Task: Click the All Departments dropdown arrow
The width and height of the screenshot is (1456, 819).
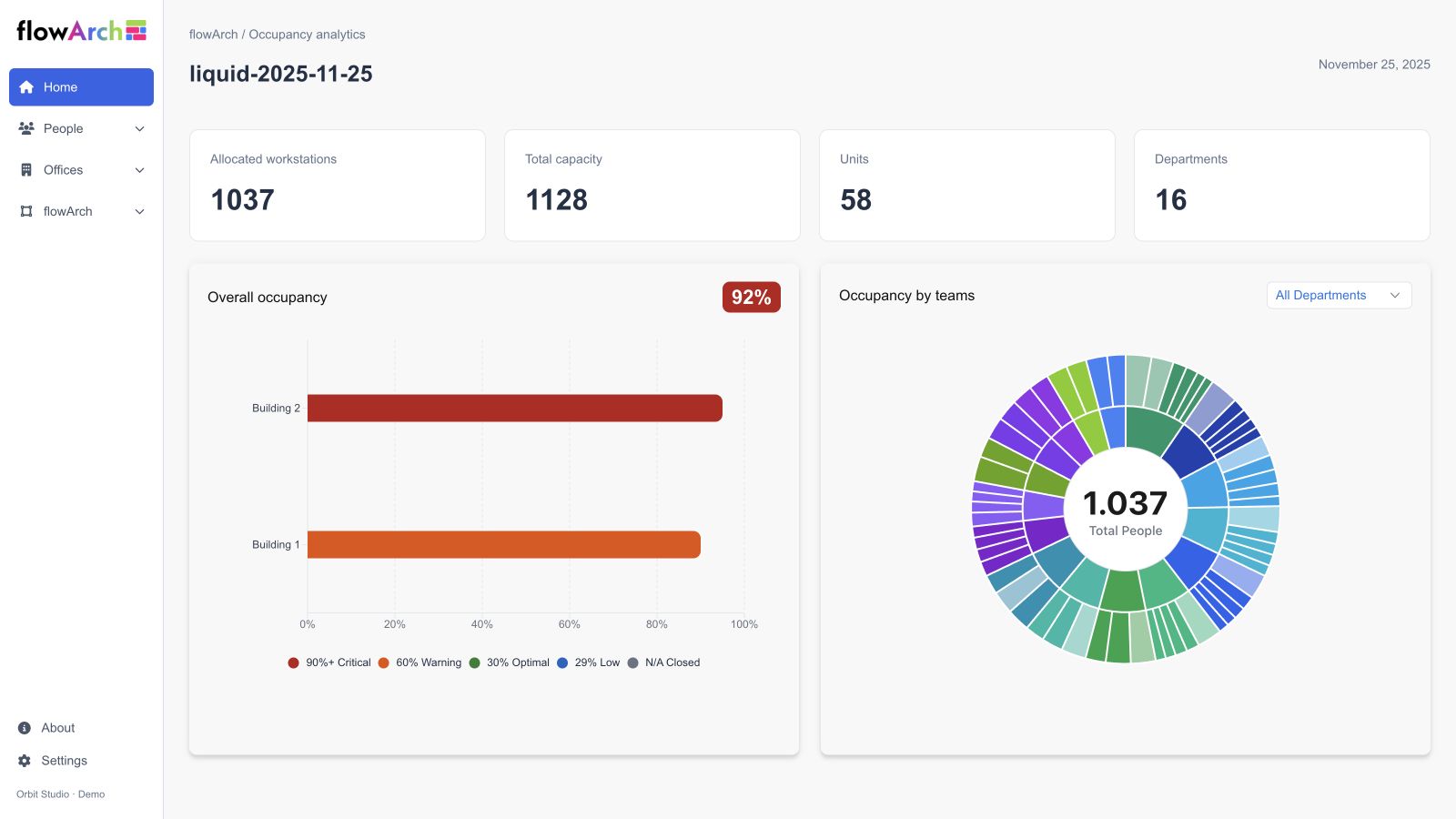Action: 1394,295
